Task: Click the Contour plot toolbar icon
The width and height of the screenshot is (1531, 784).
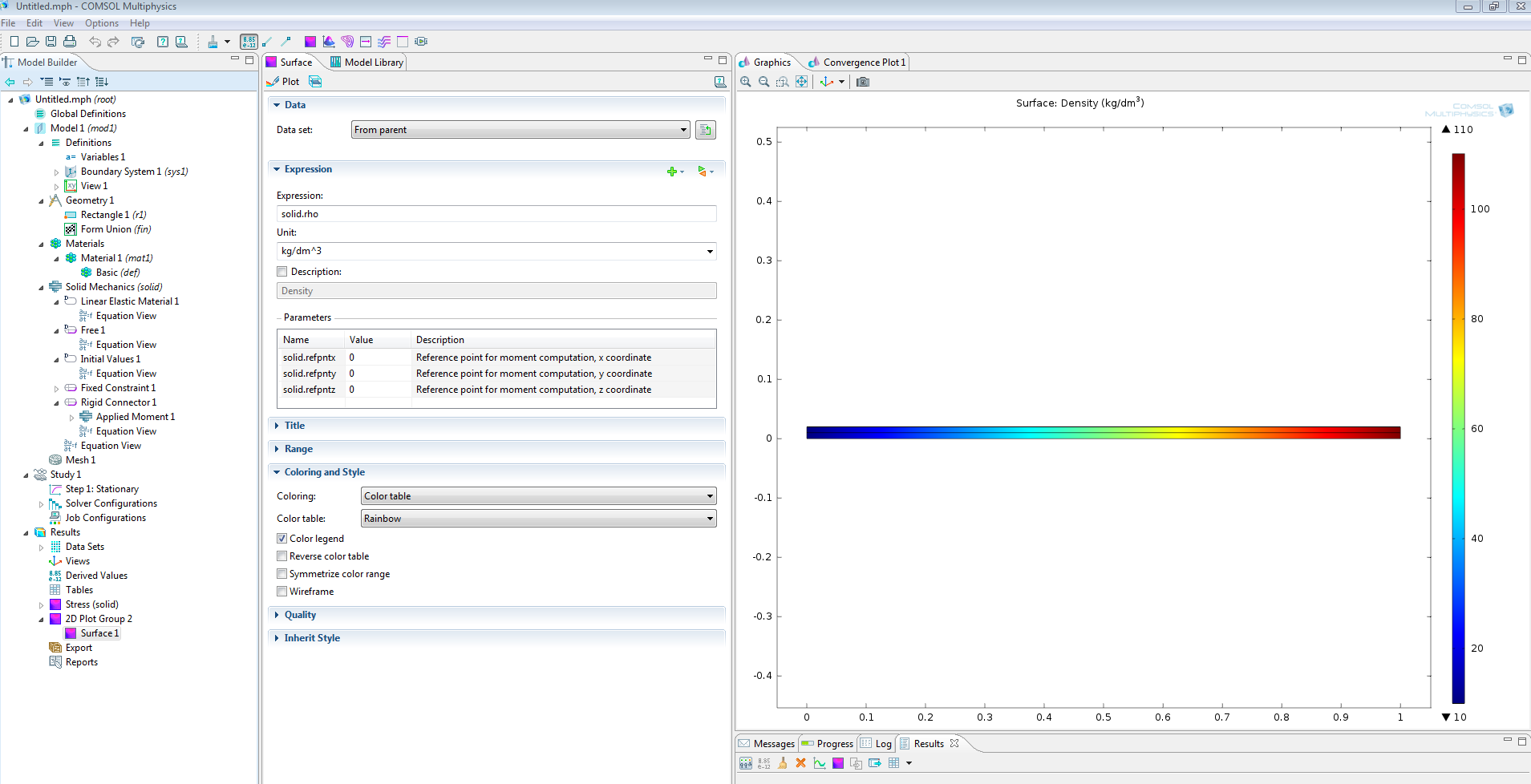Action: (x=346, y=42)
